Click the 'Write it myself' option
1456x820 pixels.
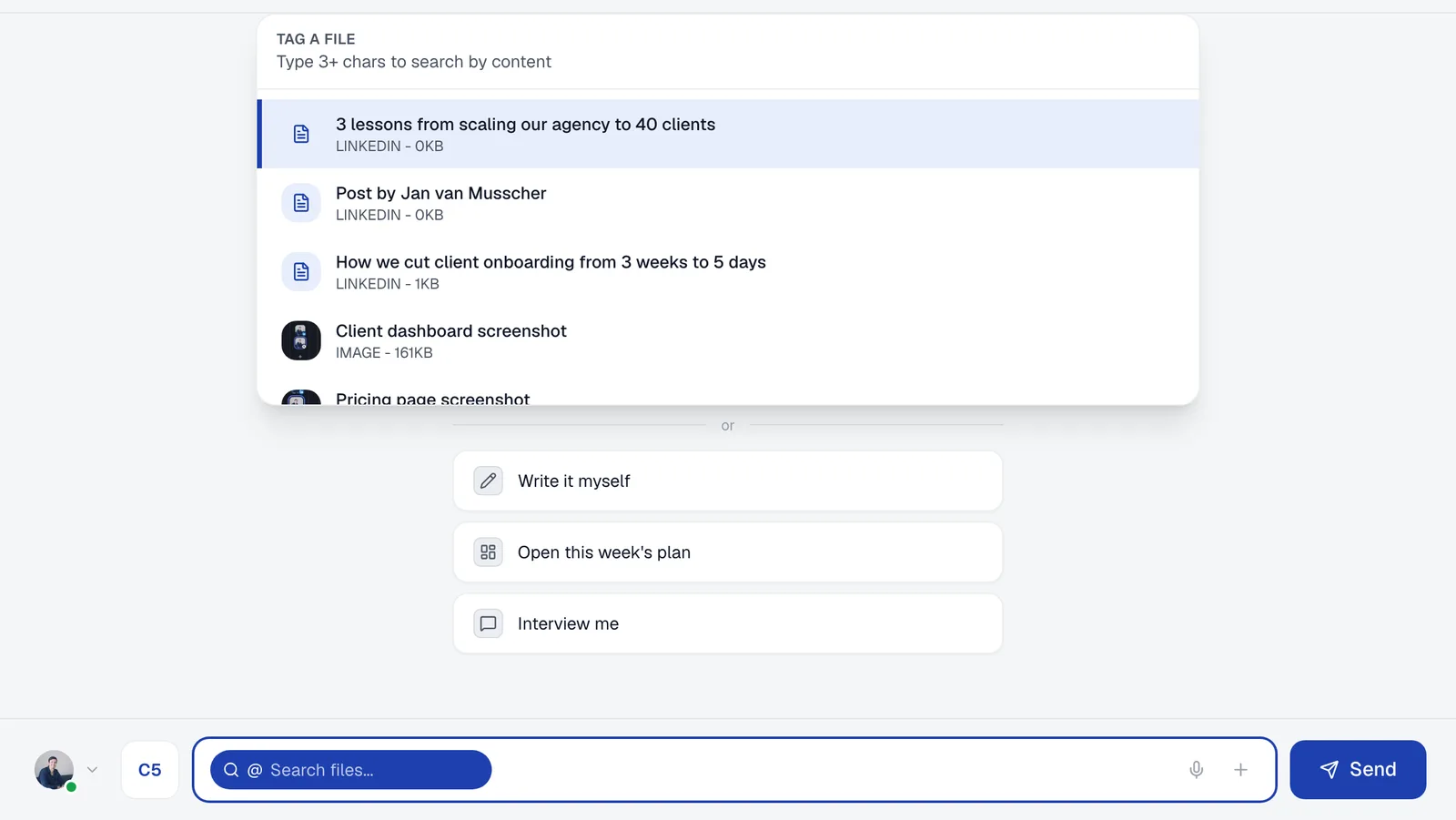pos(728,481)
